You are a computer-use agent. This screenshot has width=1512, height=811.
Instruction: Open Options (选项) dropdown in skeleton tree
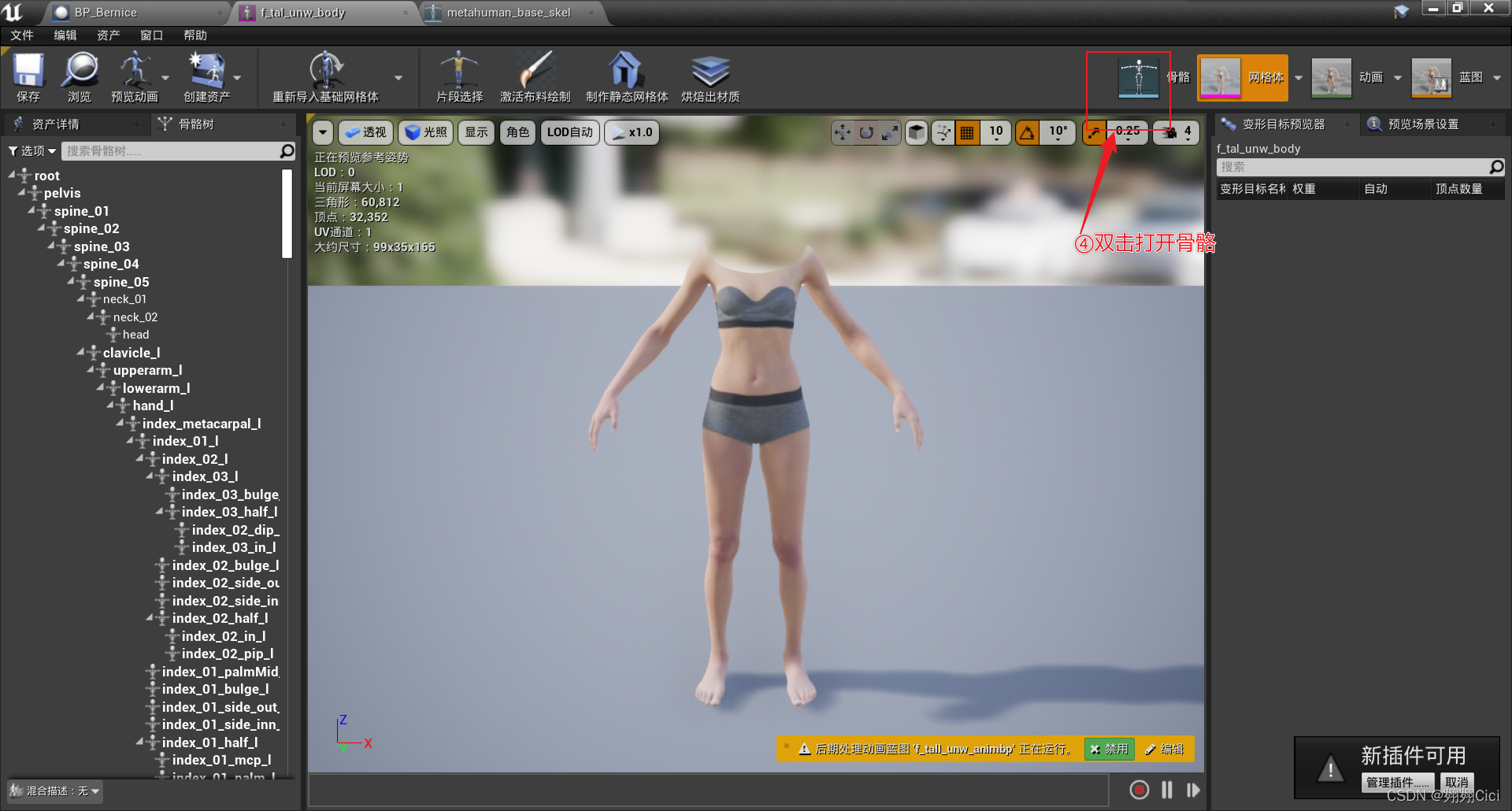pyautogui.click(x=32, y=150)
